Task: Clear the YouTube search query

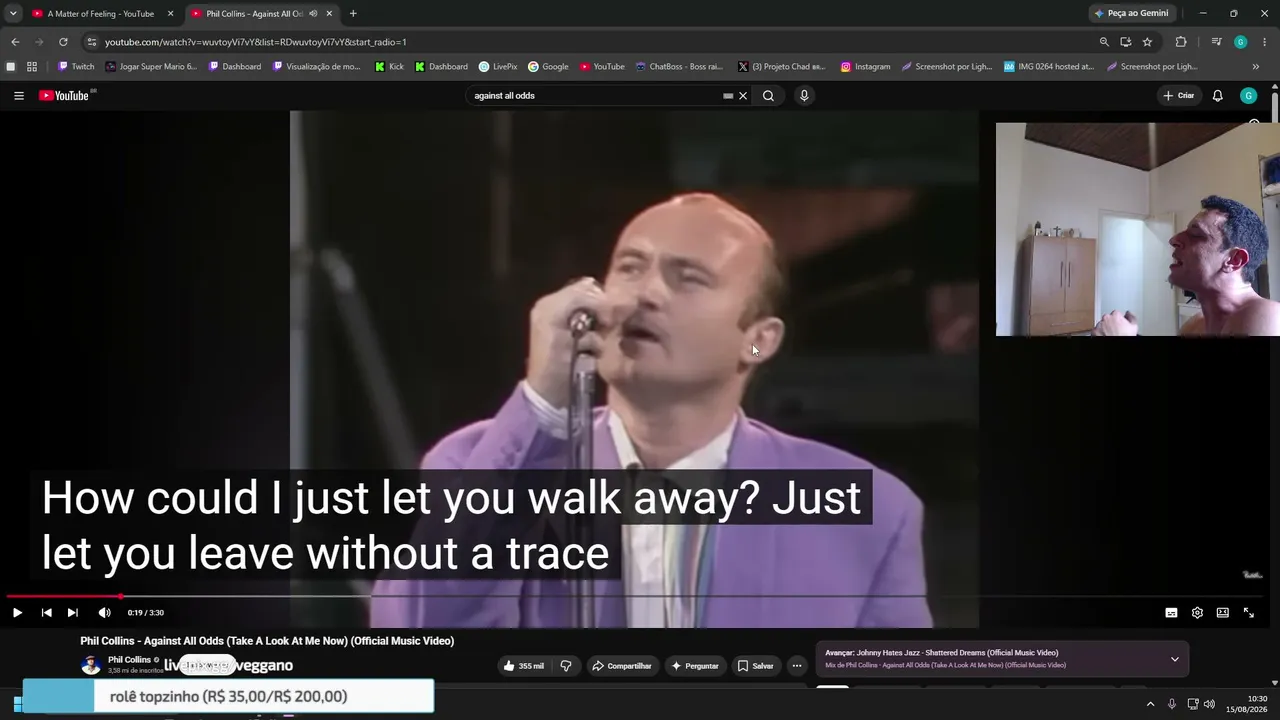Action: pyautogui.click(x=743, y=96)
